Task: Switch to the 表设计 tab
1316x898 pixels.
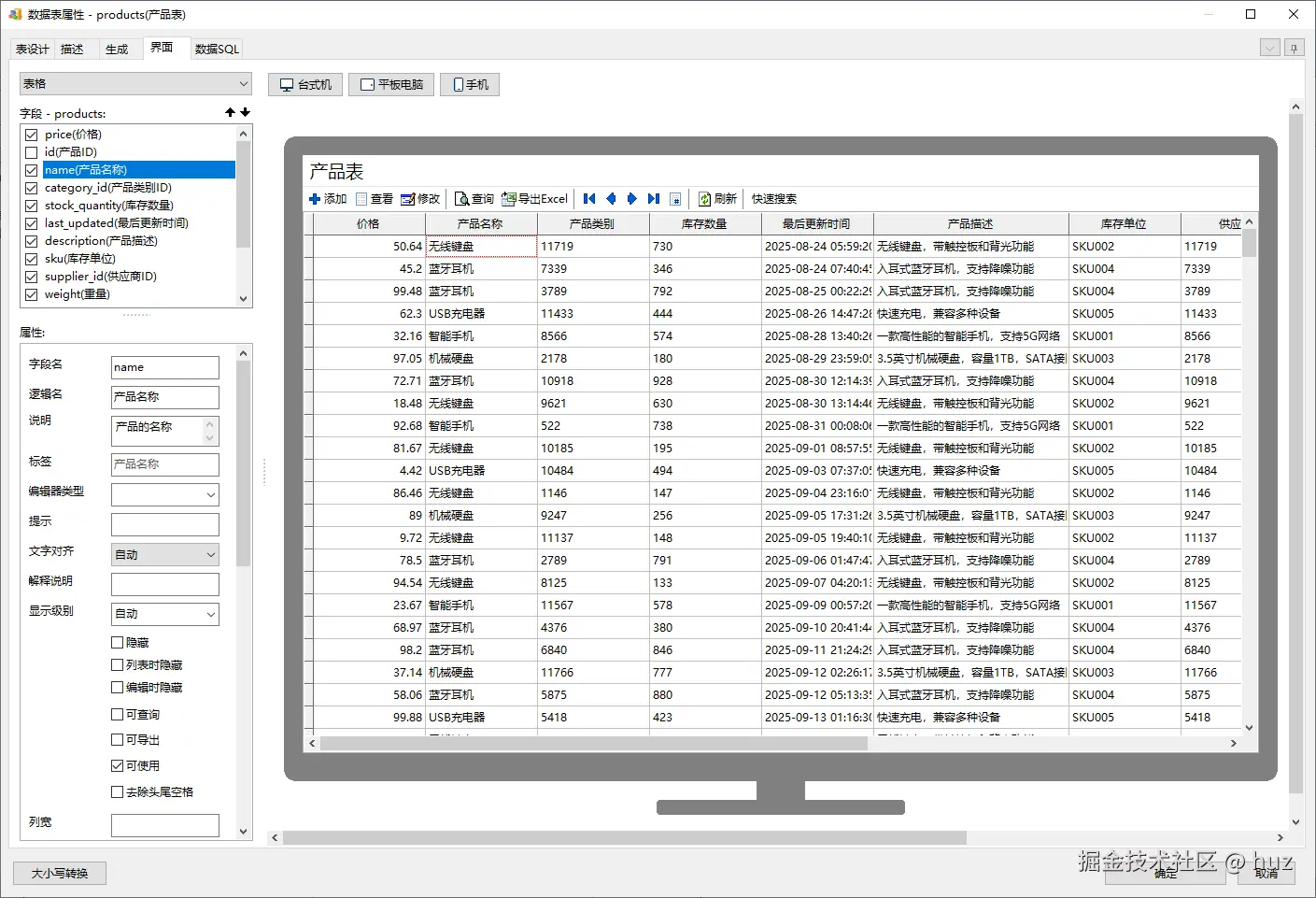Action: tap(33, 50)
